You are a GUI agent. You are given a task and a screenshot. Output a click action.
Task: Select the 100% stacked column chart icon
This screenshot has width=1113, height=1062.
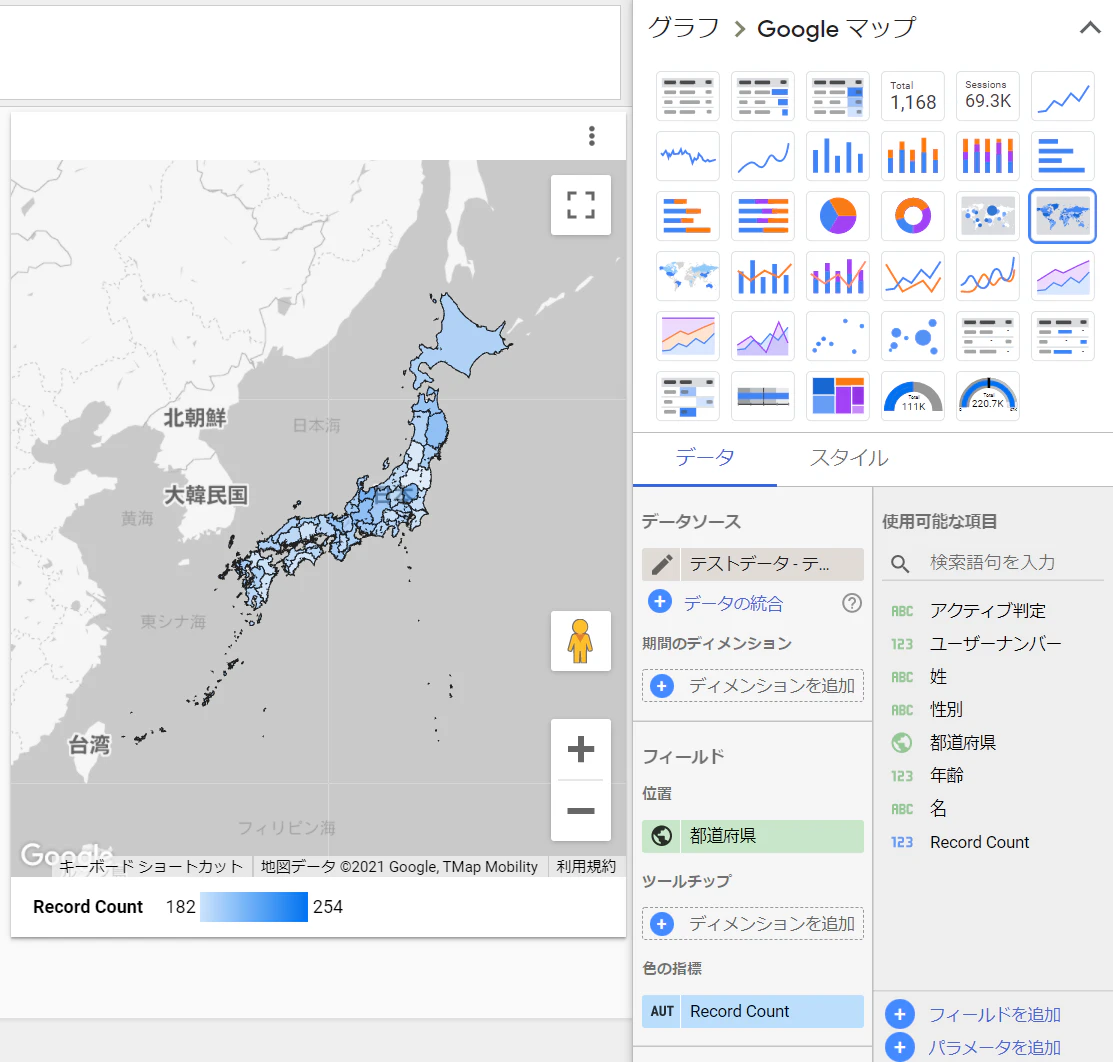987,155
